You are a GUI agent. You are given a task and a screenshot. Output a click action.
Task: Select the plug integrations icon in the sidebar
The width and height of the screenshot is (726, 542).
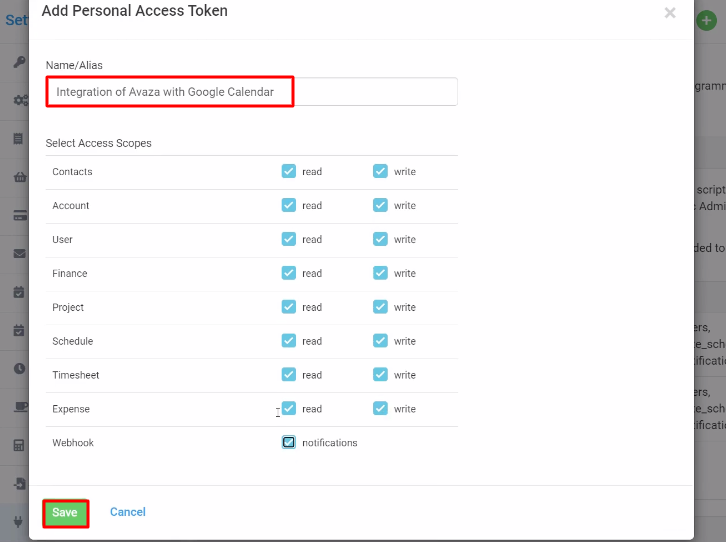[18, 522]
